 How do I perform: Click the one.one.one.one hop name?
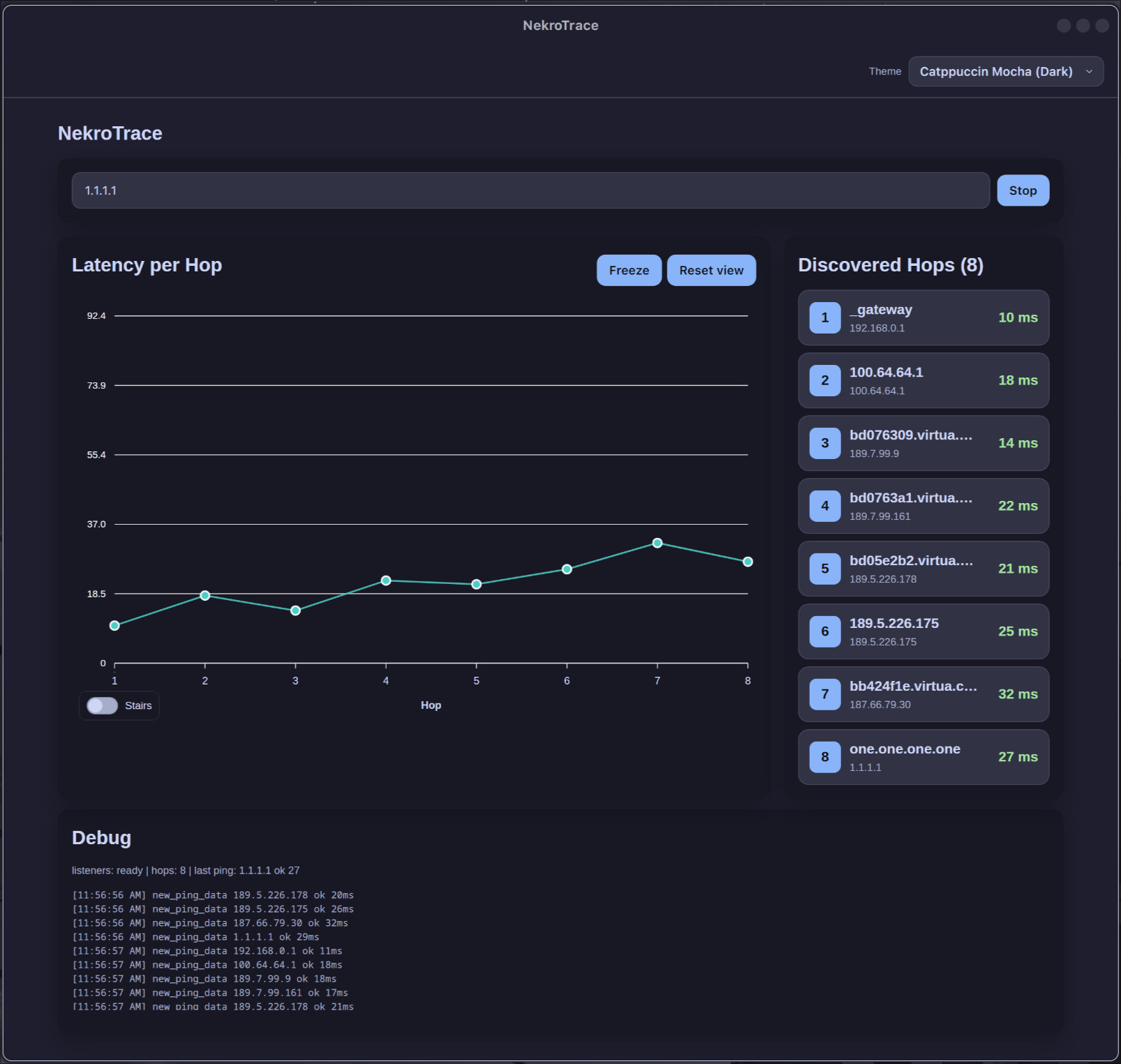905,749
